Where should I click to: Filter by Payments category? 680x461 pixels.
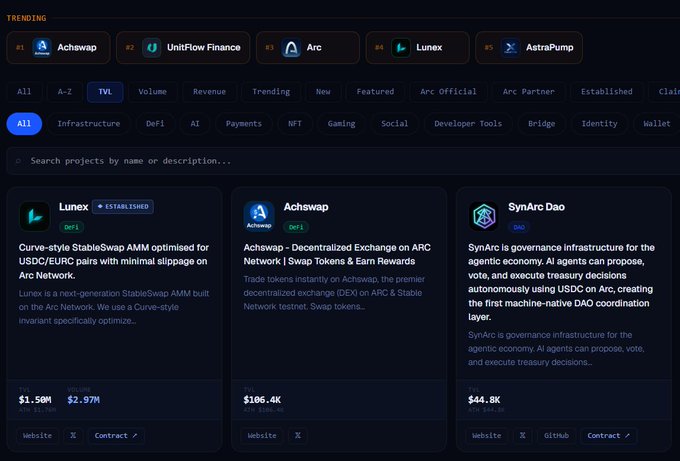(244, 124)
